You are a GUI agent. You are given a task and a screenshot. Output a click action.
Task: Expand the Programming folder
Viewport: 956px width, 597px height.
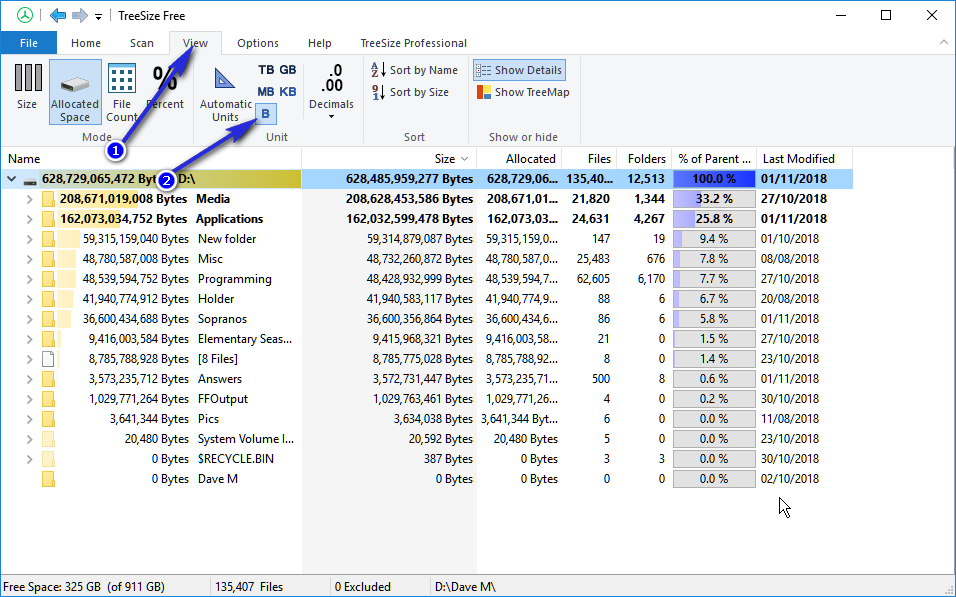coord(29,279)
